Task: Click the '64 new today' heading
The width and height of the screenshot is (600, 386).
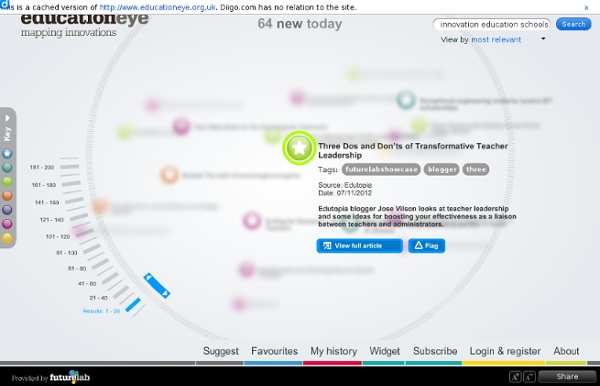Action: [x=300, y=24]
